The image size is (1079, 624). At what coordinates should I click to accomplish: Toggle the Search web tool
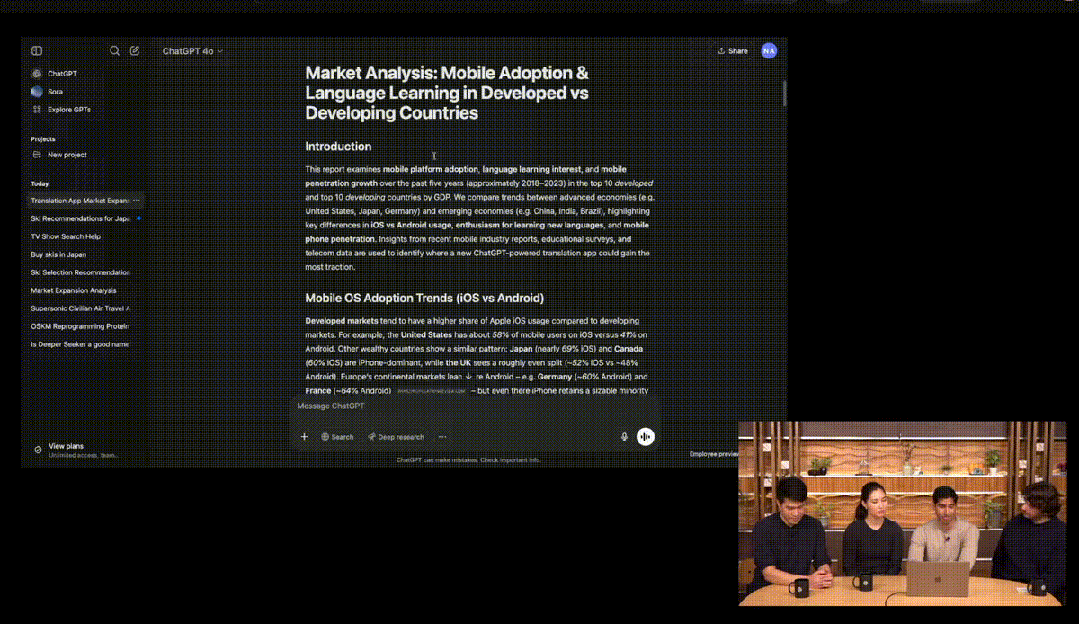click(x=337, y=437)
